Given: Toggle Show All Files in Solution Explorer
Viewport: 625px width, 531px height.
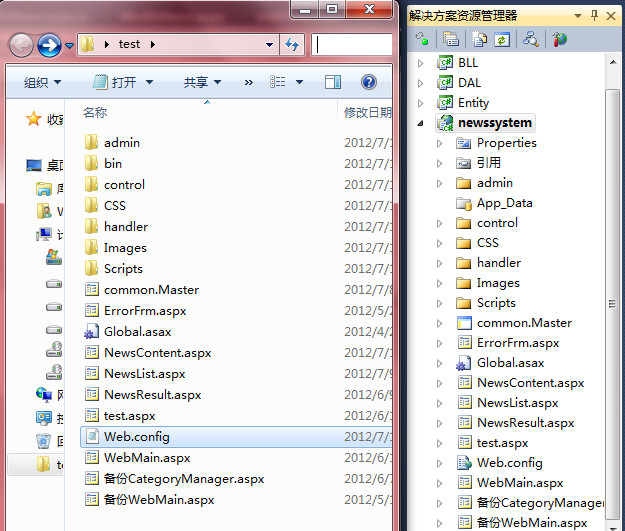Looking at the screenshot, I should 479,39.
